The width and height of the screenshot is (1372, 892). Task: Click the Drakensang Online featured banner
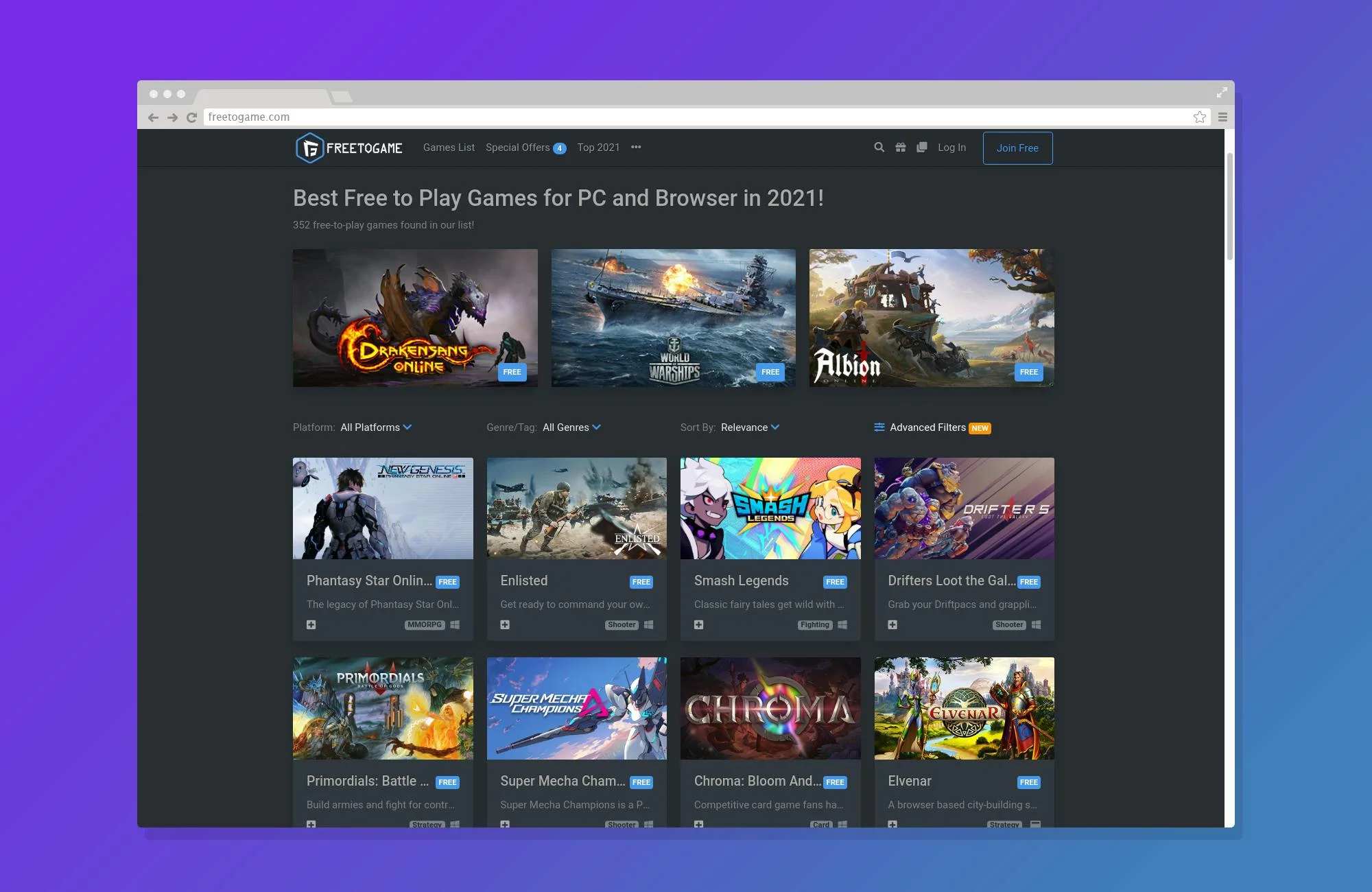[x=415, y=318]
